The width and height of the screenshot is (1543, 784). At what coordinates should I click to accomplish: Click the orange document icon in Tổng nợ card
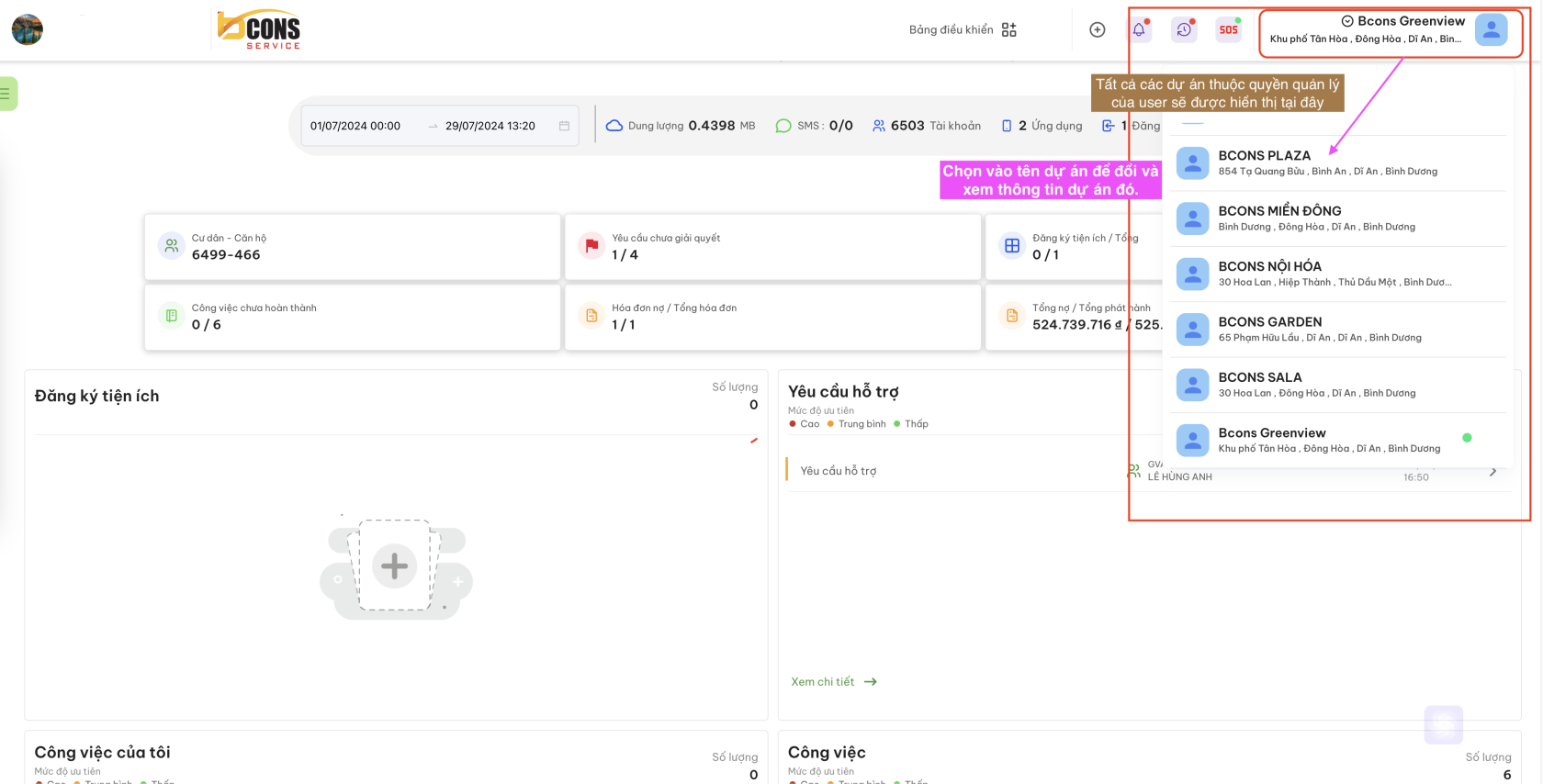[x=1012, y=316]
